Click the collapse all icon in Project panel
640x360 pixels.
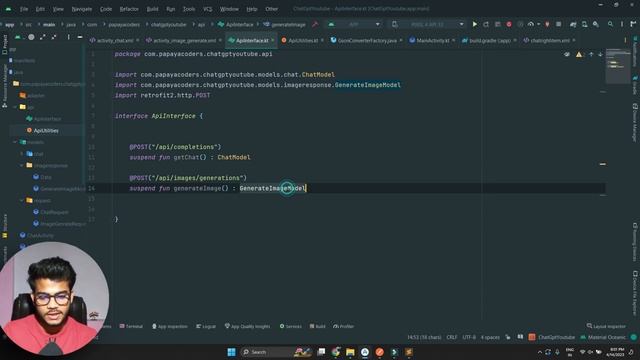pyautogui.click(x=54, y=37)
